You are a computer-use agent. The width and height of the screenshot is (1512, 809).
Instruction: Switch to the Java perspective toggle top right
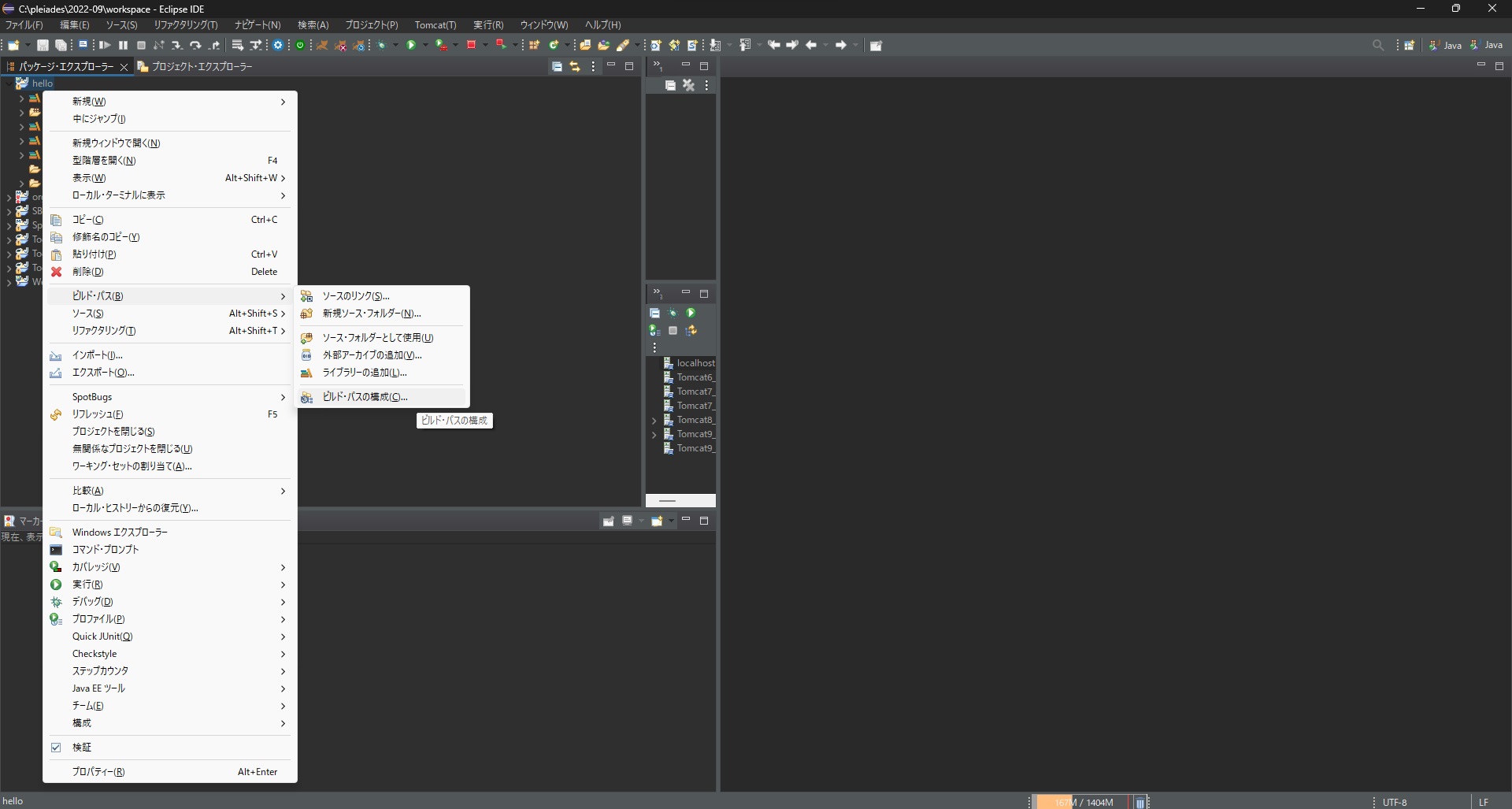1491,45
